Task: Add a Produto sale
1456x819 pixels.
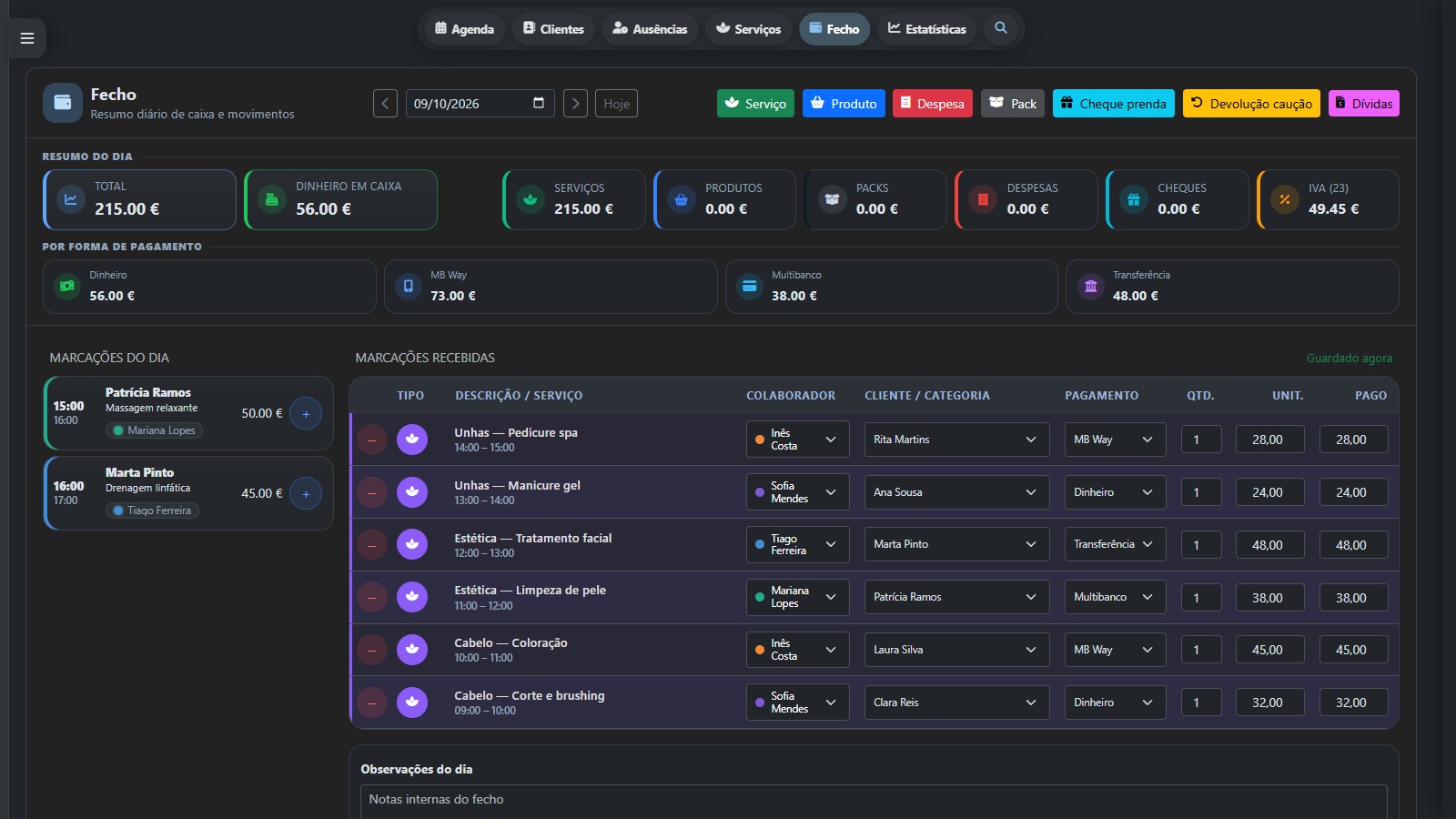Action: click(844, 104)
